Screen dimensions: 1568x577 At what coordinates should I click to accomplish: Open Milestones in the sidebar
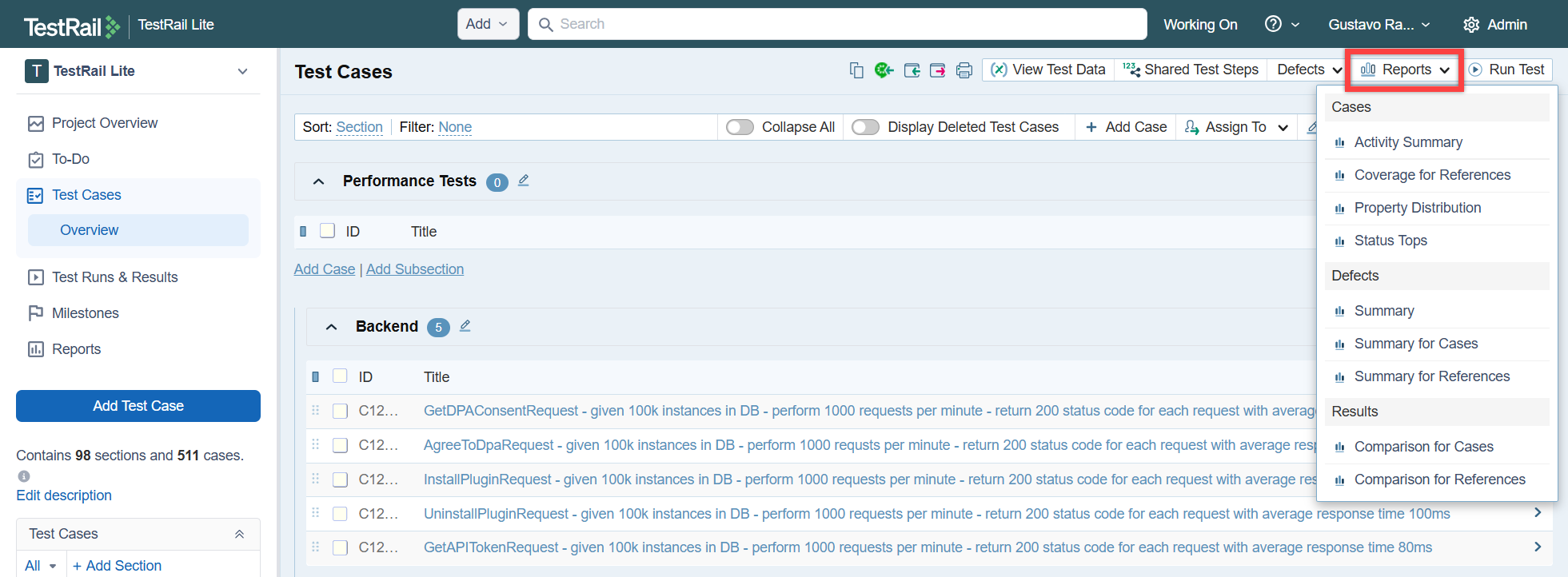point(85,313)
